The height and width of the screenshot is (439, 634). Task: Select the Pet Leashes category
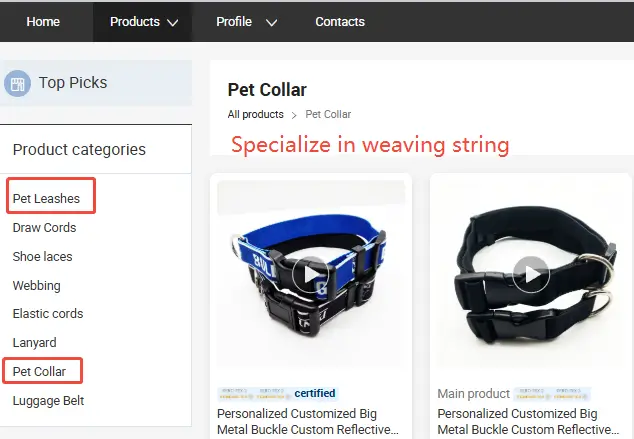pyautogui.click(x=46, y=199)
